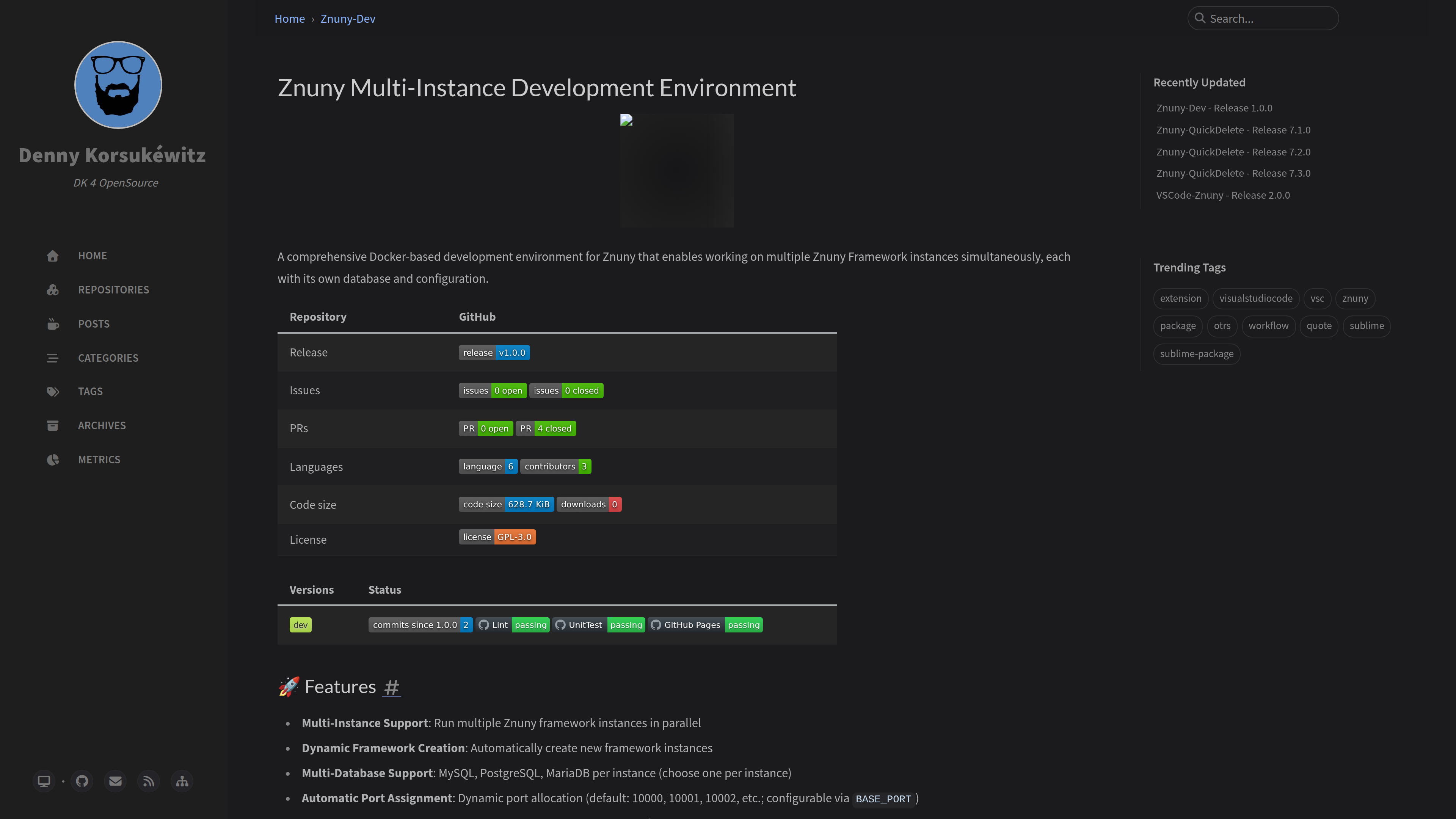Click the contributors 3 badge
Screen dimensions: 1456x819
pyautogui.click(x=555, y=466)
